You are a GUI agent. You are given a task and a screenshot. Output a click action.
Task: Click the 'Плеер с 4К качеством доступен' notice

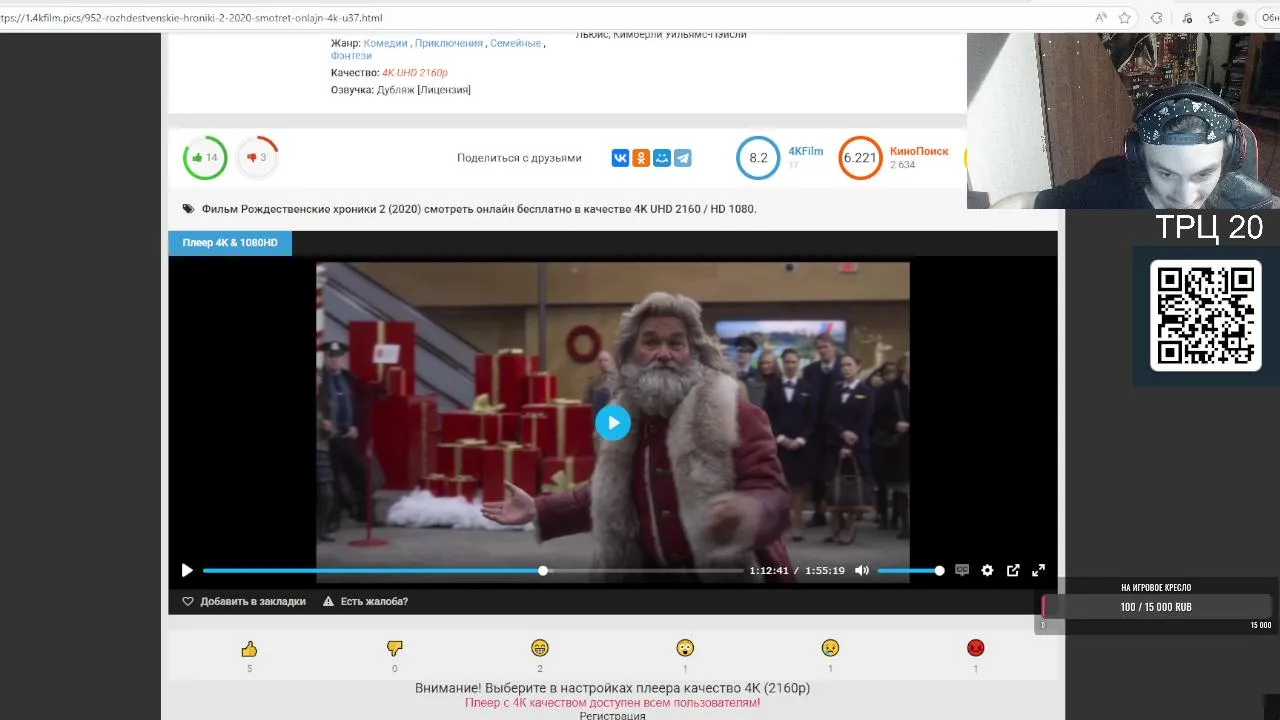(612, 703)
